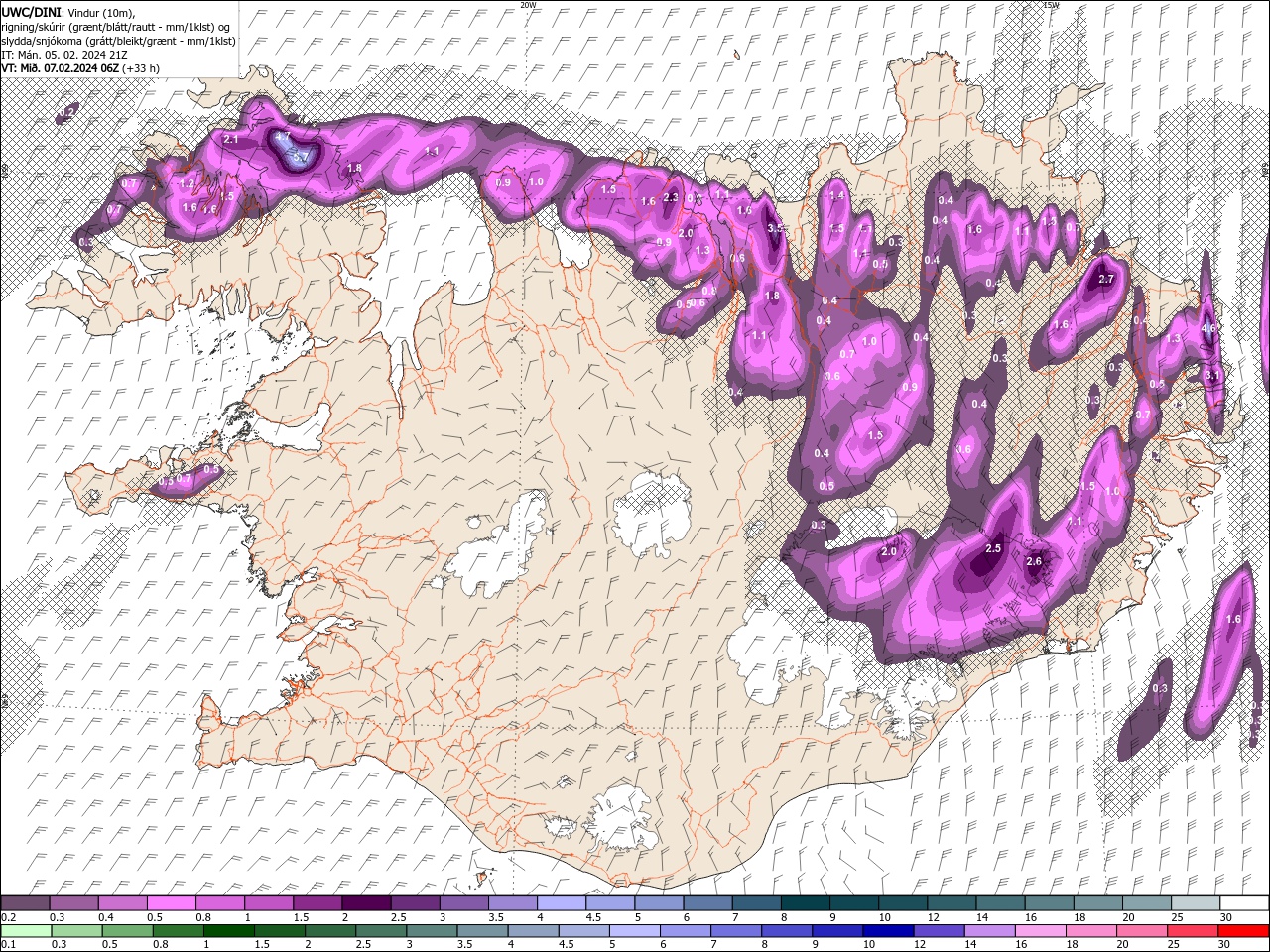Click the 3.1 value on the east coast

point(1211,376)
